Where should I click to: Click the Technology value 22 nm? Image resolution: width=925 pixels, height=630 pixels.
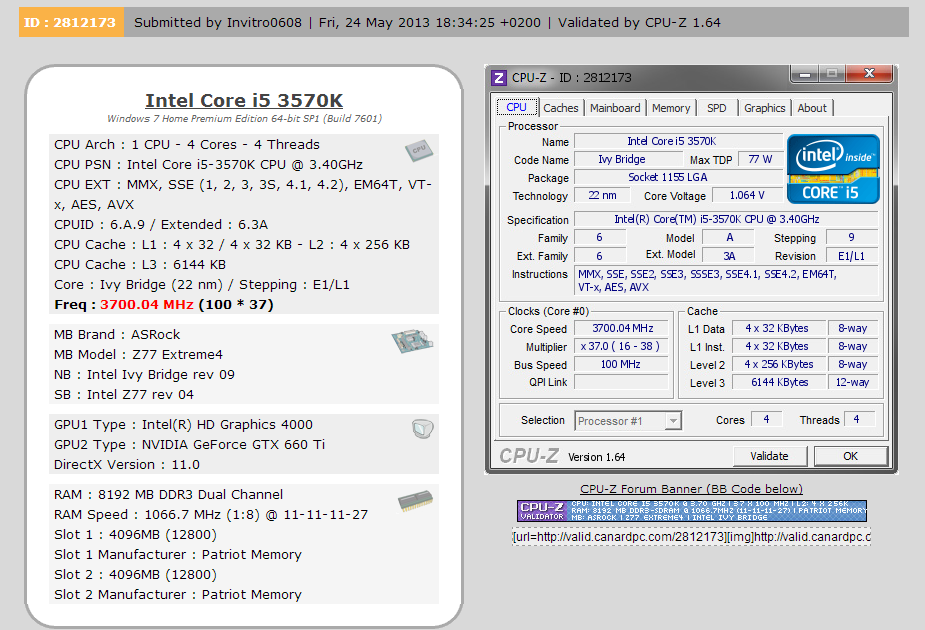602,195
